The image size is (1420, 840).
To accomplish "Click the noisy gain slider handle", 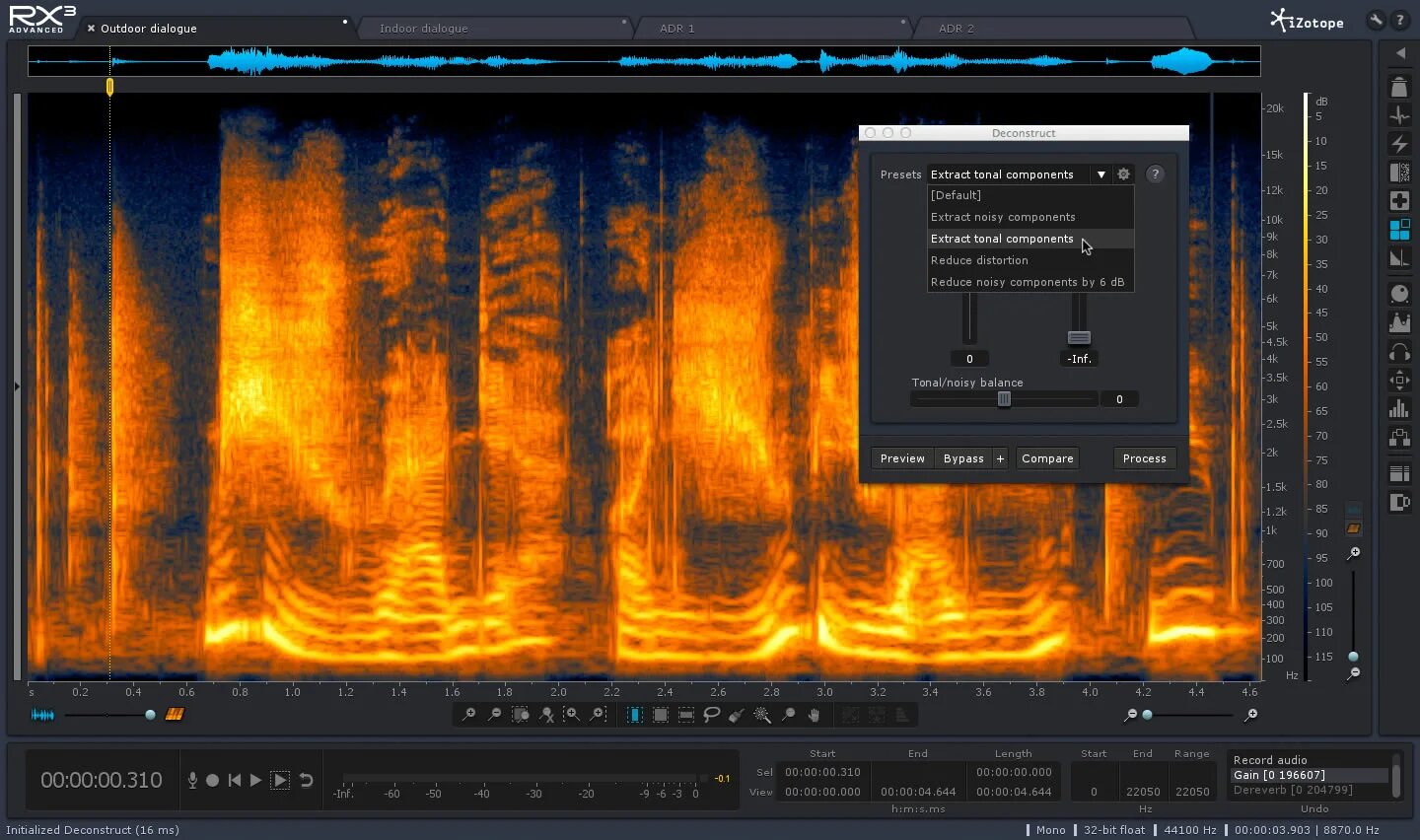I will coord(1079,337).
